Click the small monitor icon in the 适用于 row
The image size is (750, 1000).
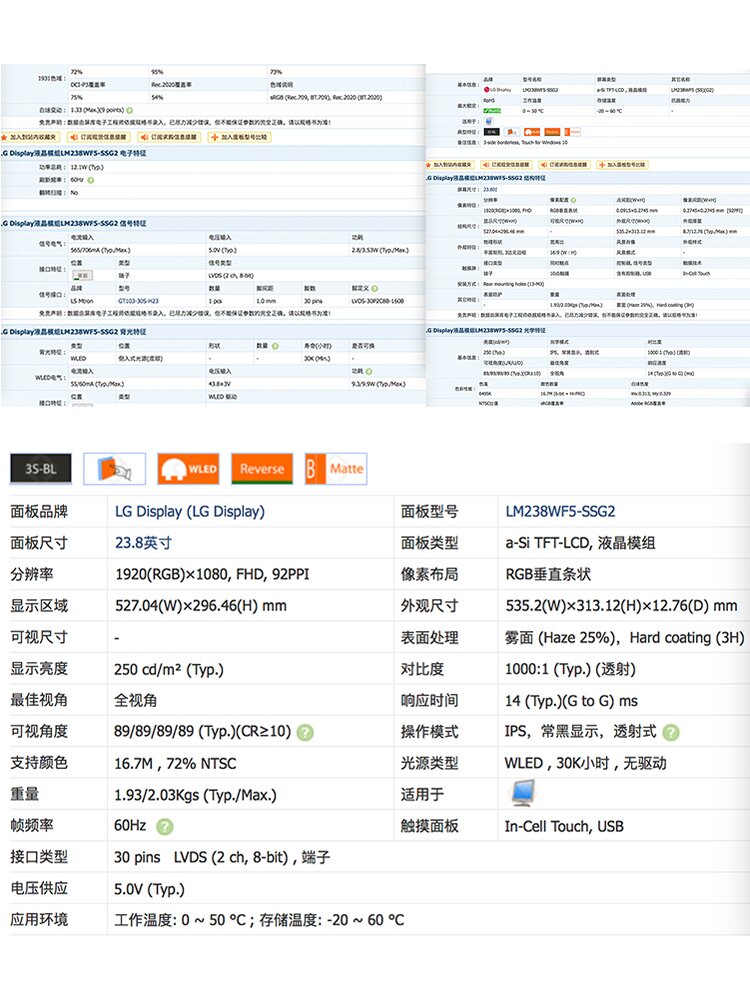489,121
